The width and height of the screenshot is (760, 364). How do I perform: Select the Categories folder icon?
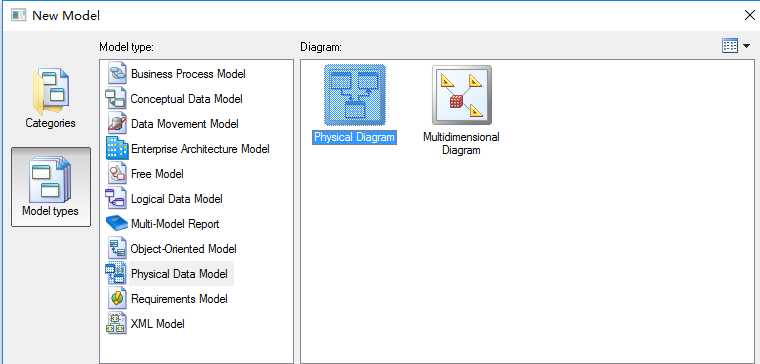[51, 91]
